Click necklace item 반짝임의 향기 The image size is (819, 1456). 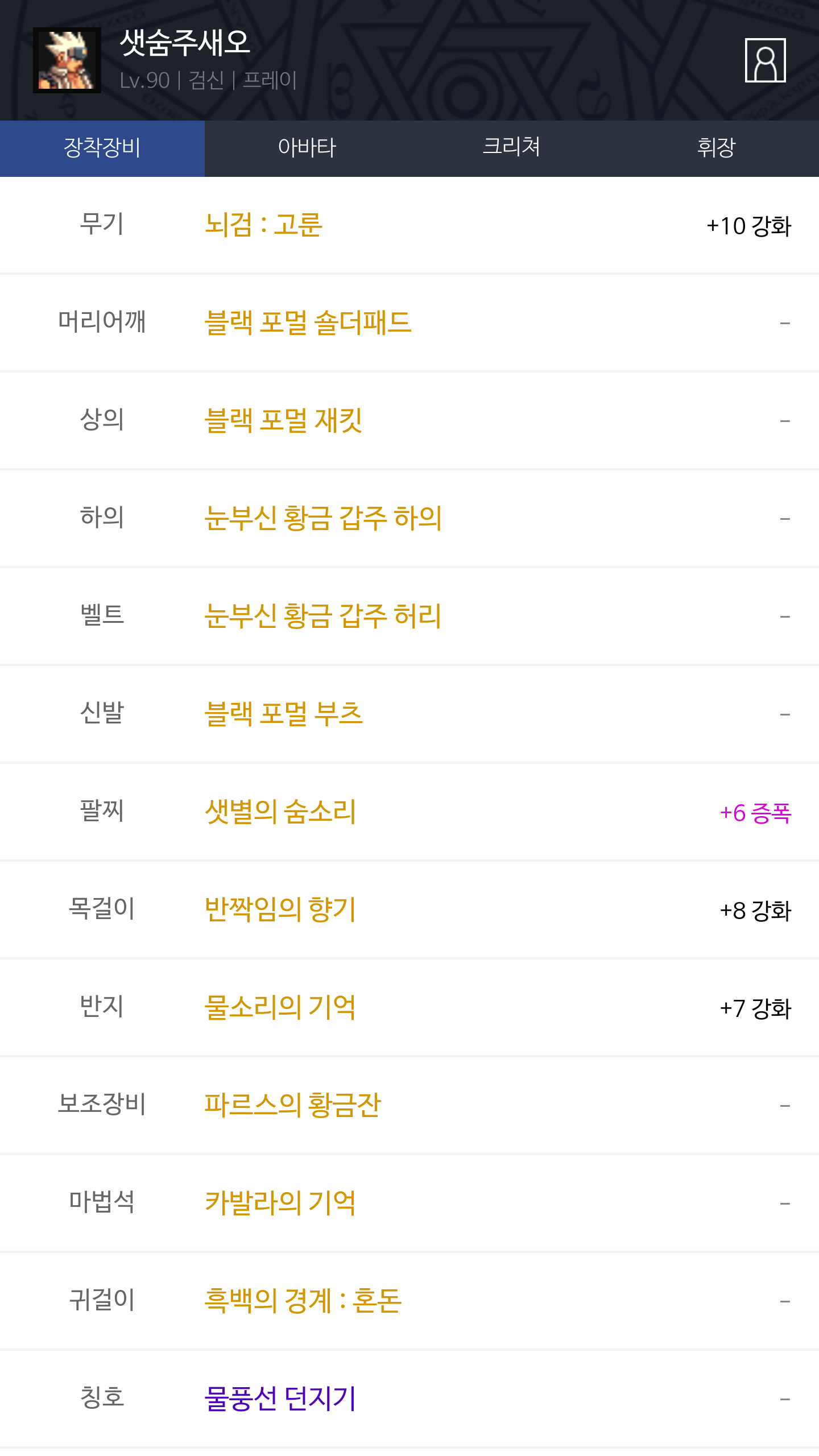pyautogui.click(x=280, y=910)
